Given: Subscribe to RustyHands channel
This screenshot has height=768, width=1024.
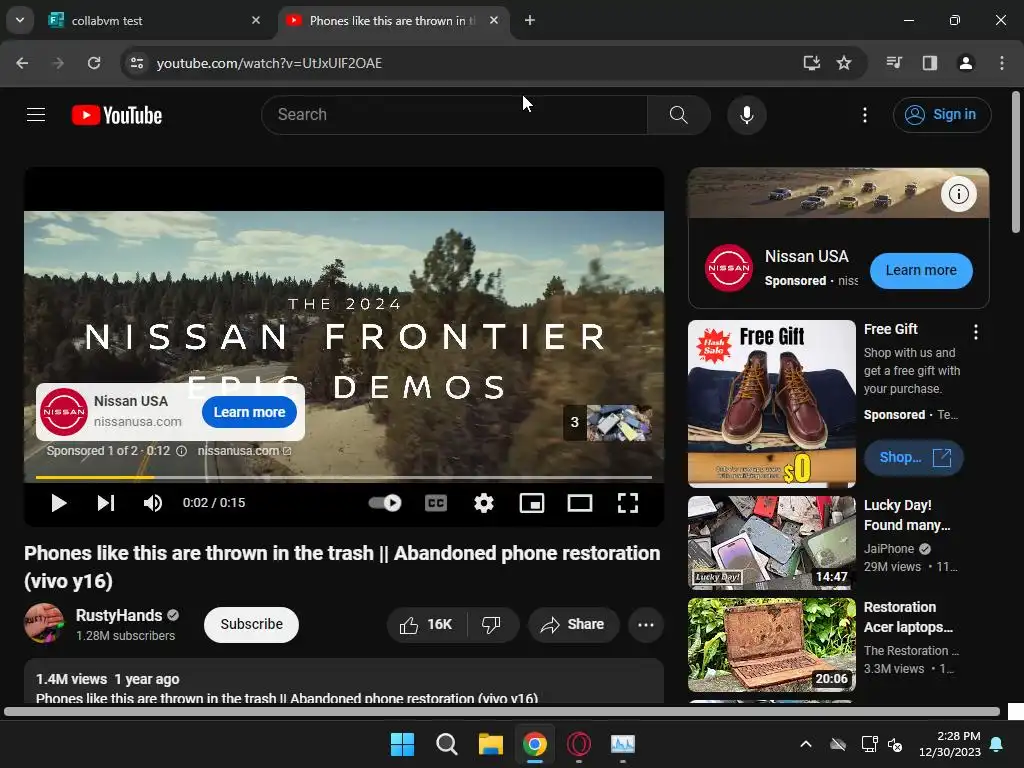Looking at the screenshot, I should pyautogui.click(x=251, y=625).
